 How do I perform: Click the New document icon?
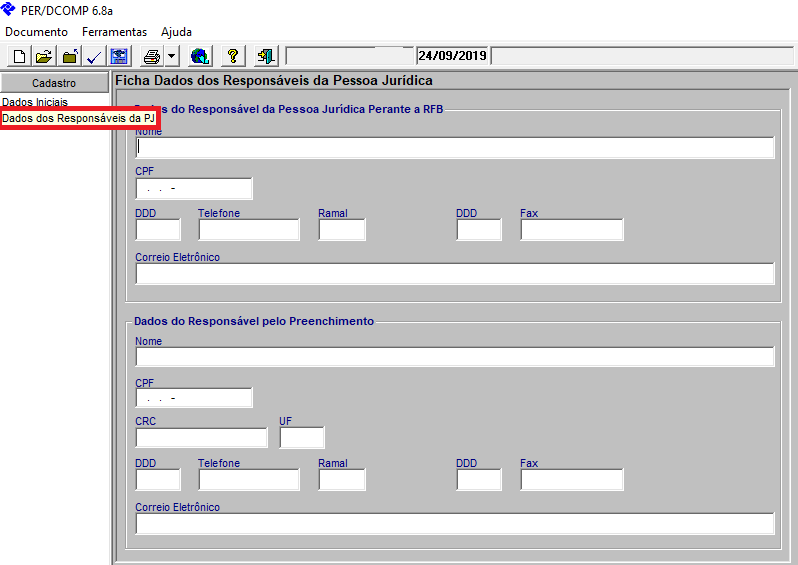(x=19, y=56)
